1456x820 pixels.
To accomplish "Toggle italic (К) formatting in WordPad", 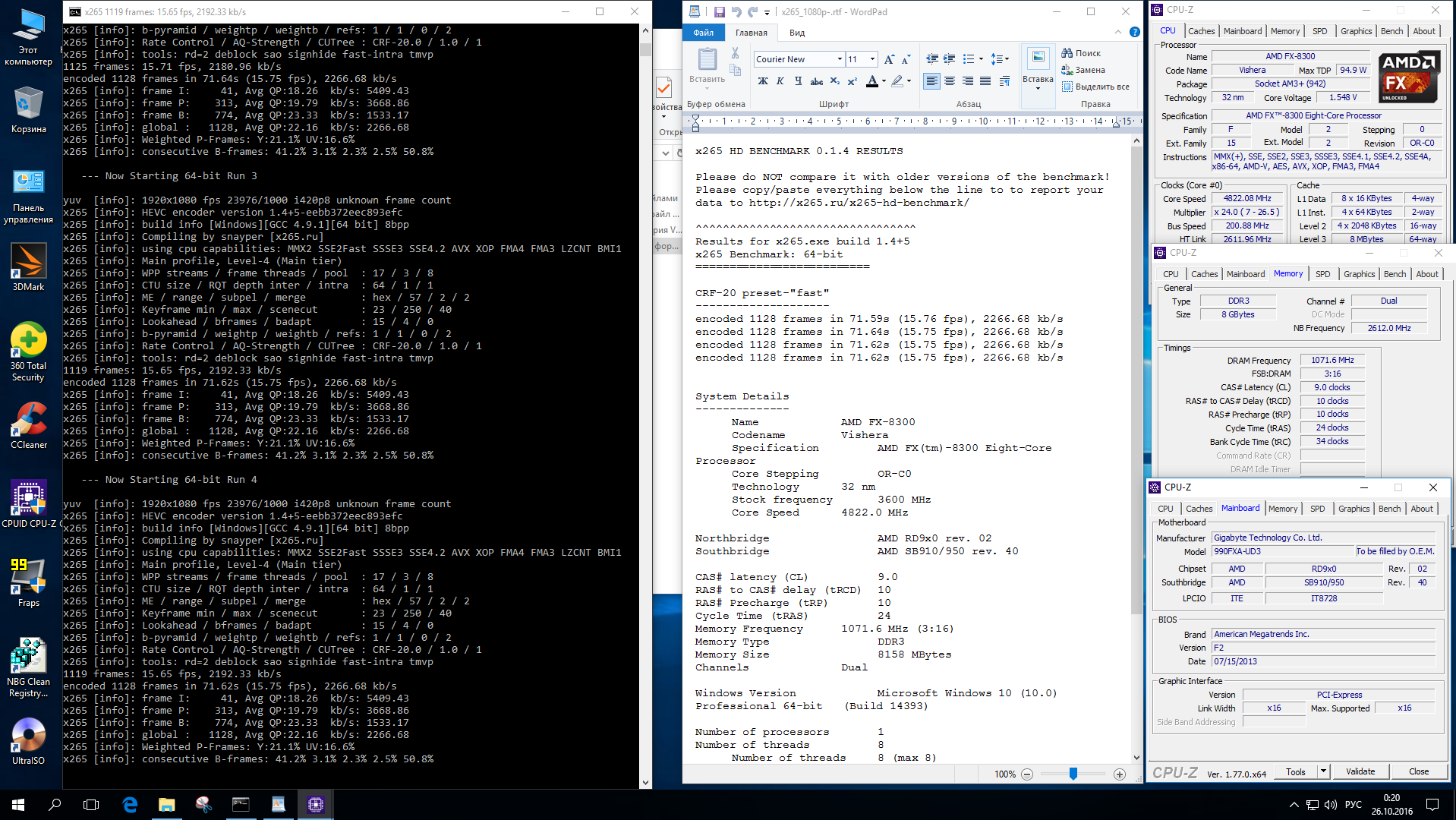I will [780, 81].
